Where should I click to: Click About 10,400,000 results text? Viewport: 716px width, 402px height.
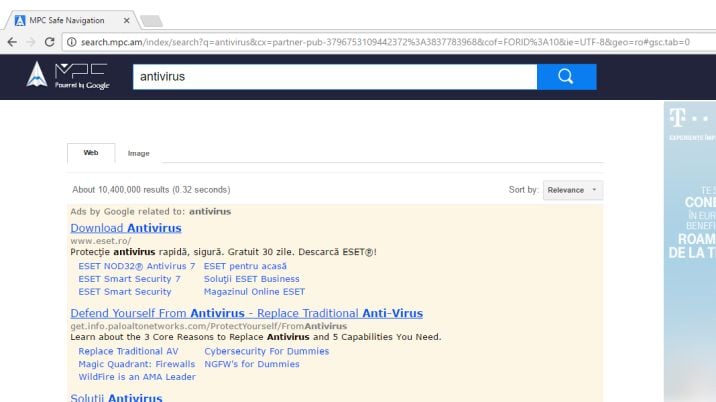point(151,190)
